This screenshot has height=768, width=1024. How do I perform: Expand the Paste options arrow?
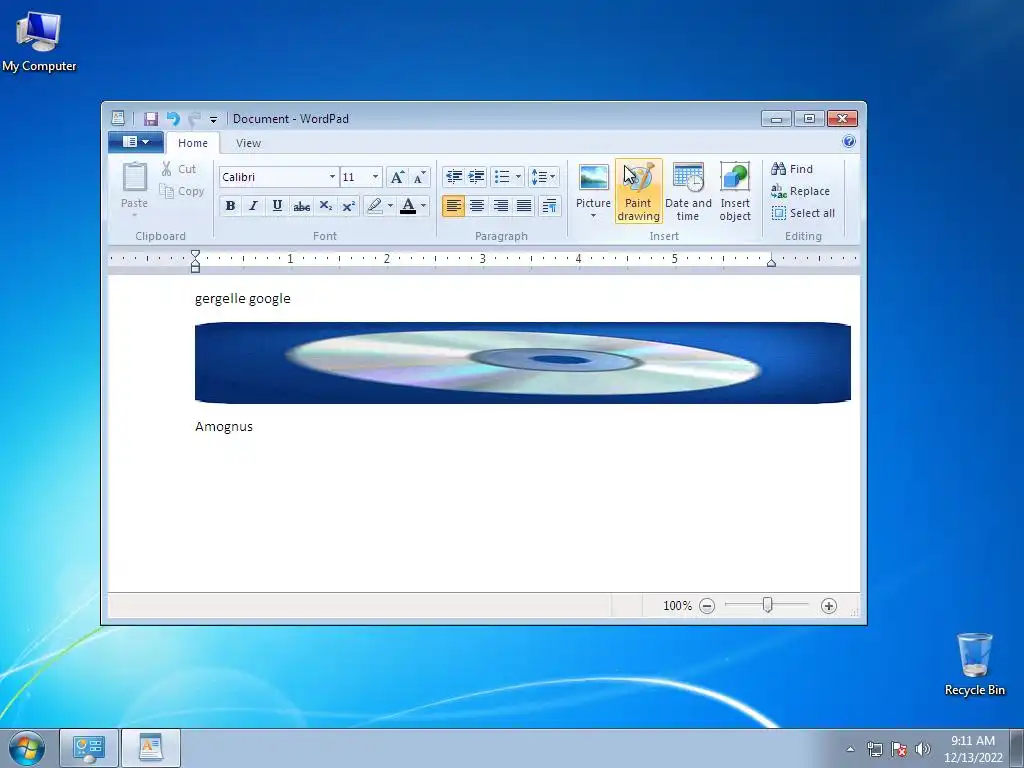point(135,215)
